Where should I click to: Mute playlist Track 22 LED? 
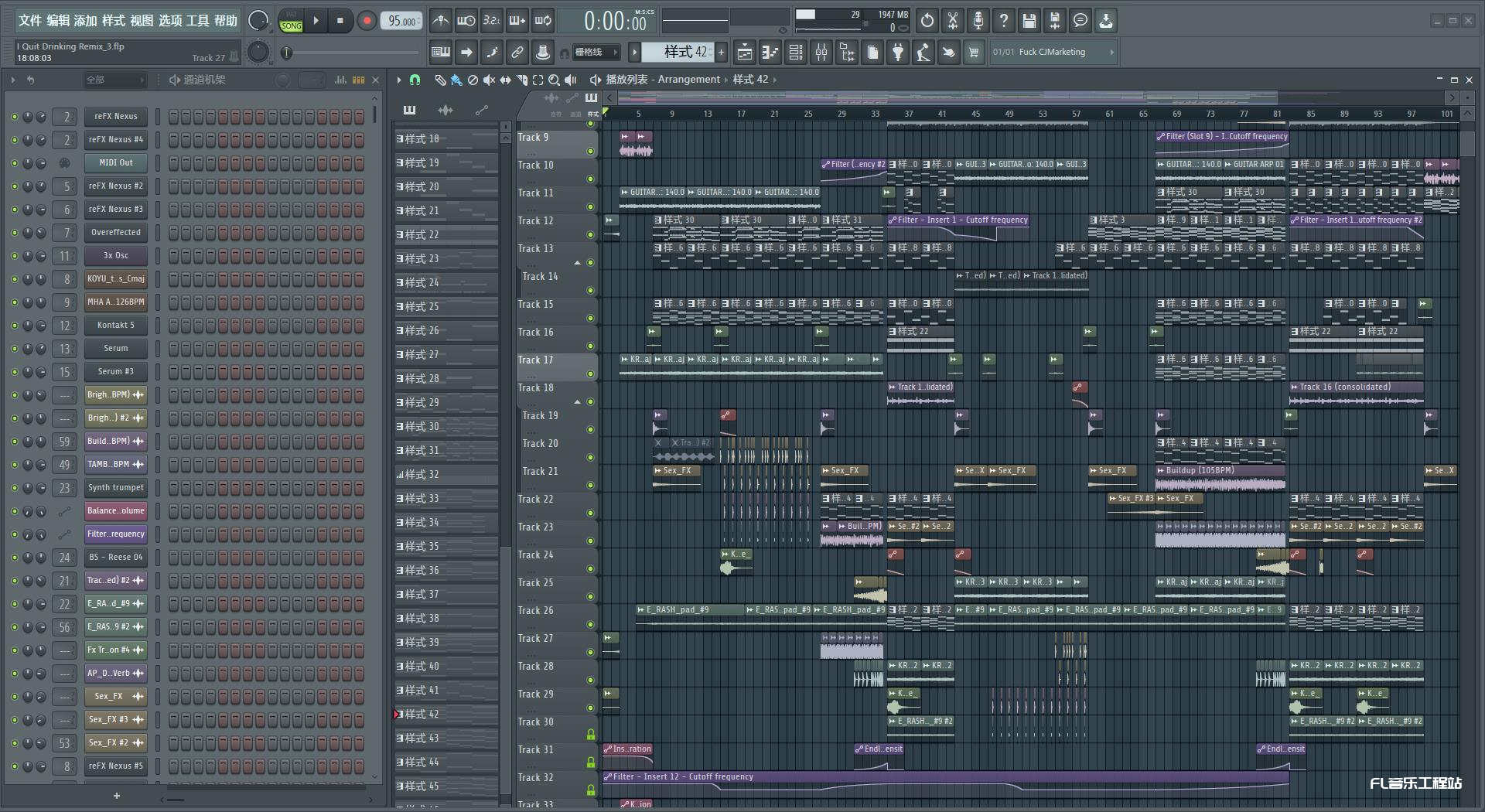click(590, 513)
